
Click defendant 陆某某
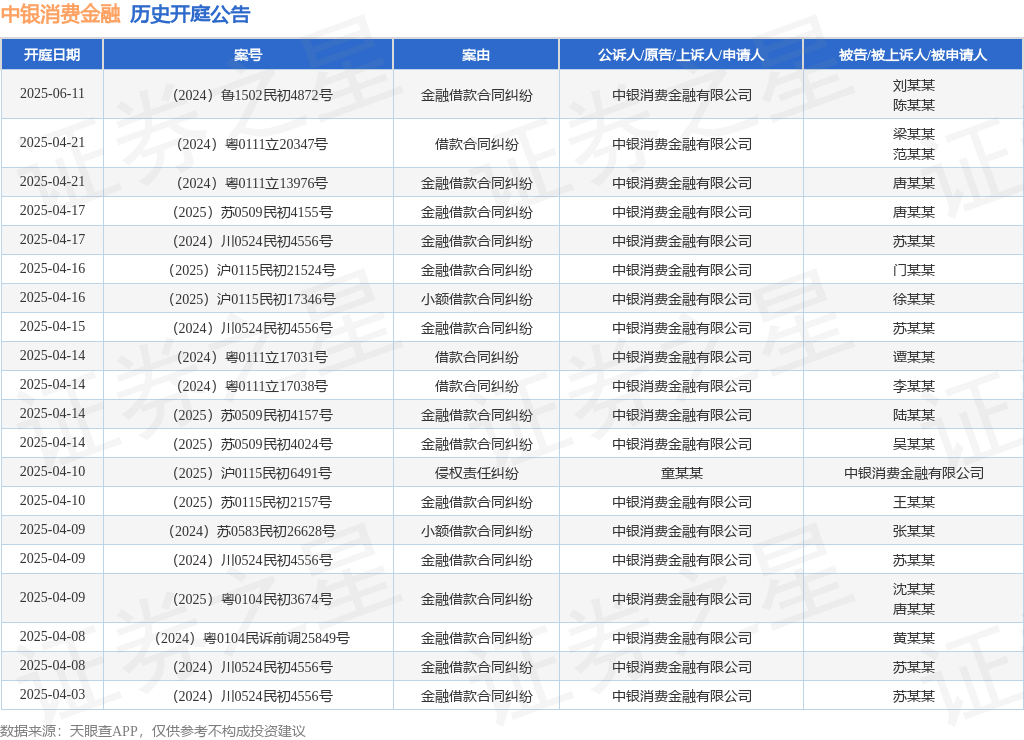coord(913,415)
